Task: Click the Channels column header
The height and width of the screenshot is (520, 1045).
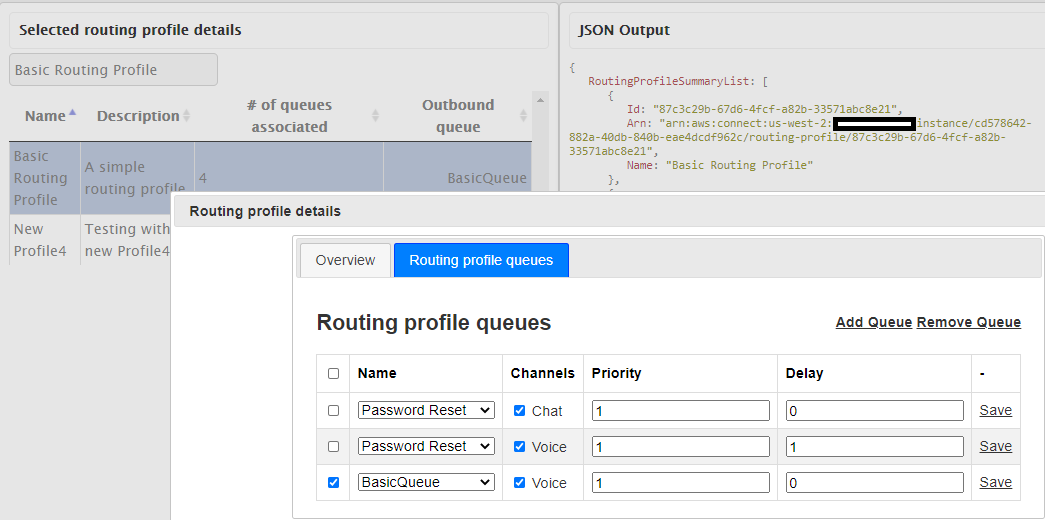Action: (x=542, y=373)
